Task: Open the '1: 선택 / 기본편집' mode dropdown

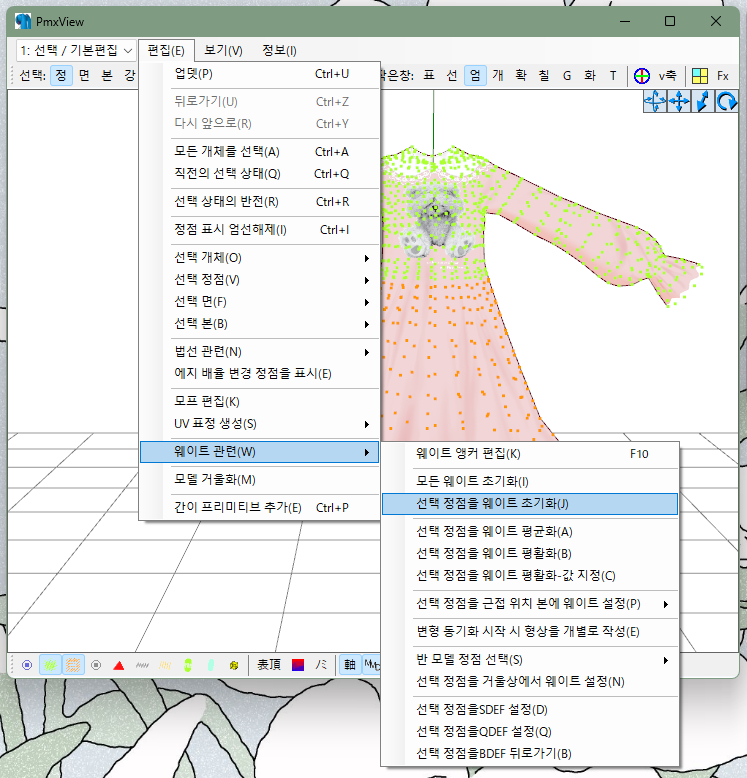Action: coord(75,50)
